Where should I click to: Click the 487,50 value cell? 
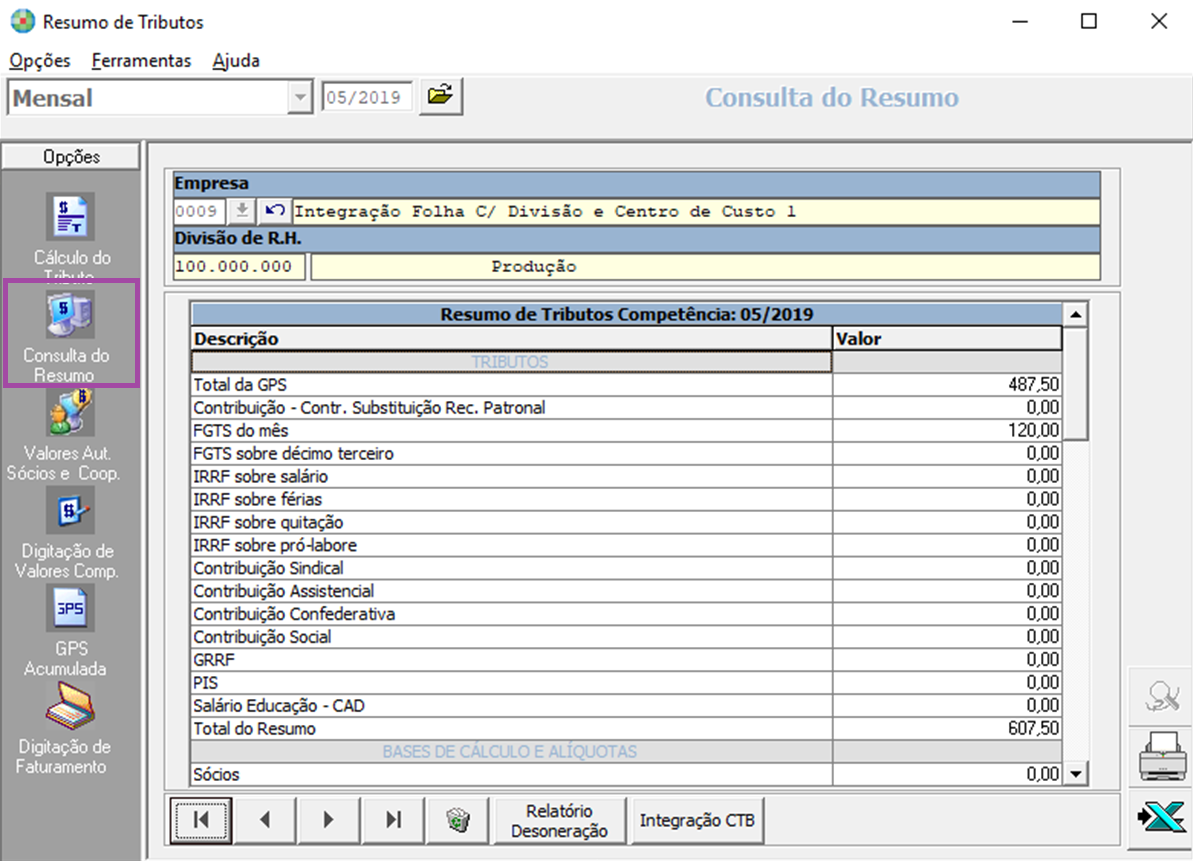pyautogui.click(x=946, y=385)
